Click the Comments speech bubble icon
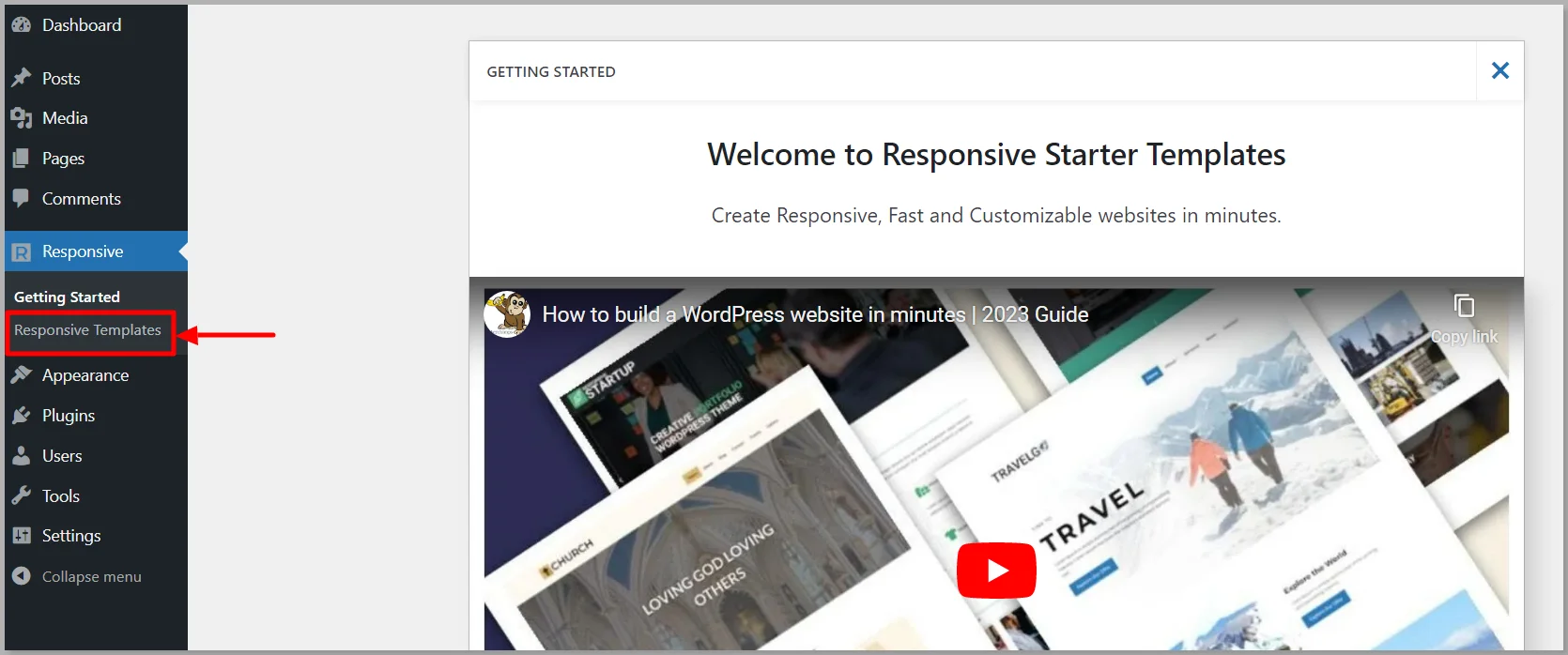 [21, 199]
